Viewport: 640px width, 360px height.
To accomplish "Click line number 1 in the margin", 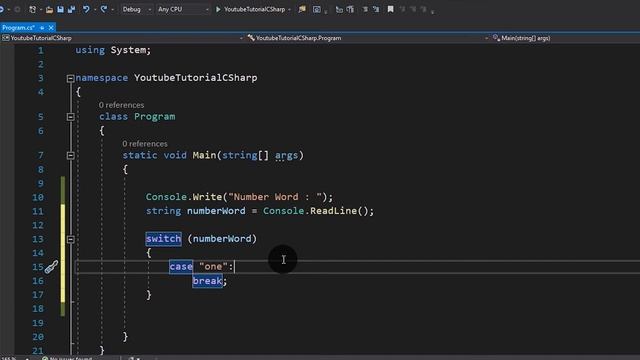I will click(x=40, y=51).
